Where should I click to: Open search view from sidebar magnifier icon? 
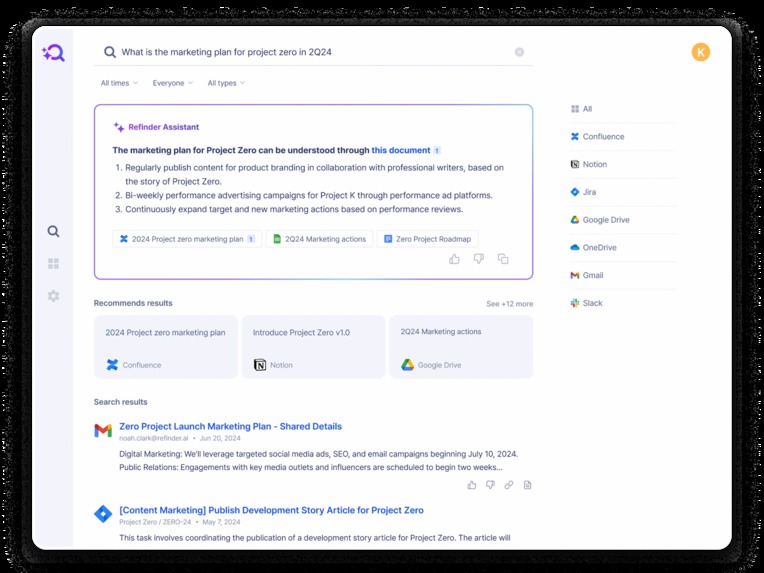(x=54, y=231)
